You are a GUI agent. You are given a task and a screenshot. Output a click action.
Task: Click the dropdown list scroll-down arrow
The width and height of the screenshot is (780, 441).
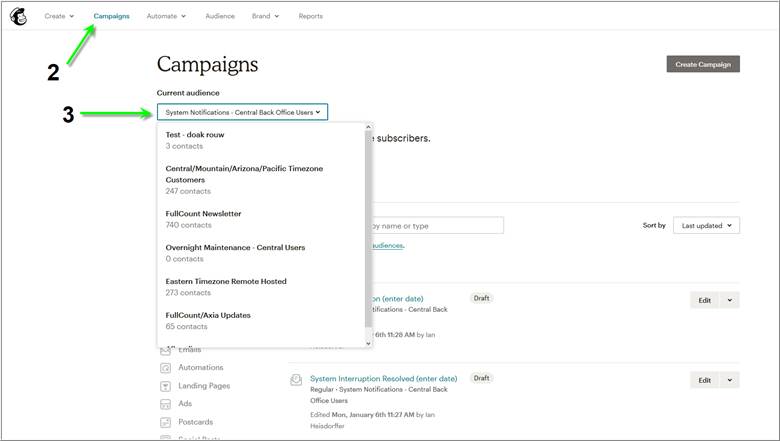369,343
